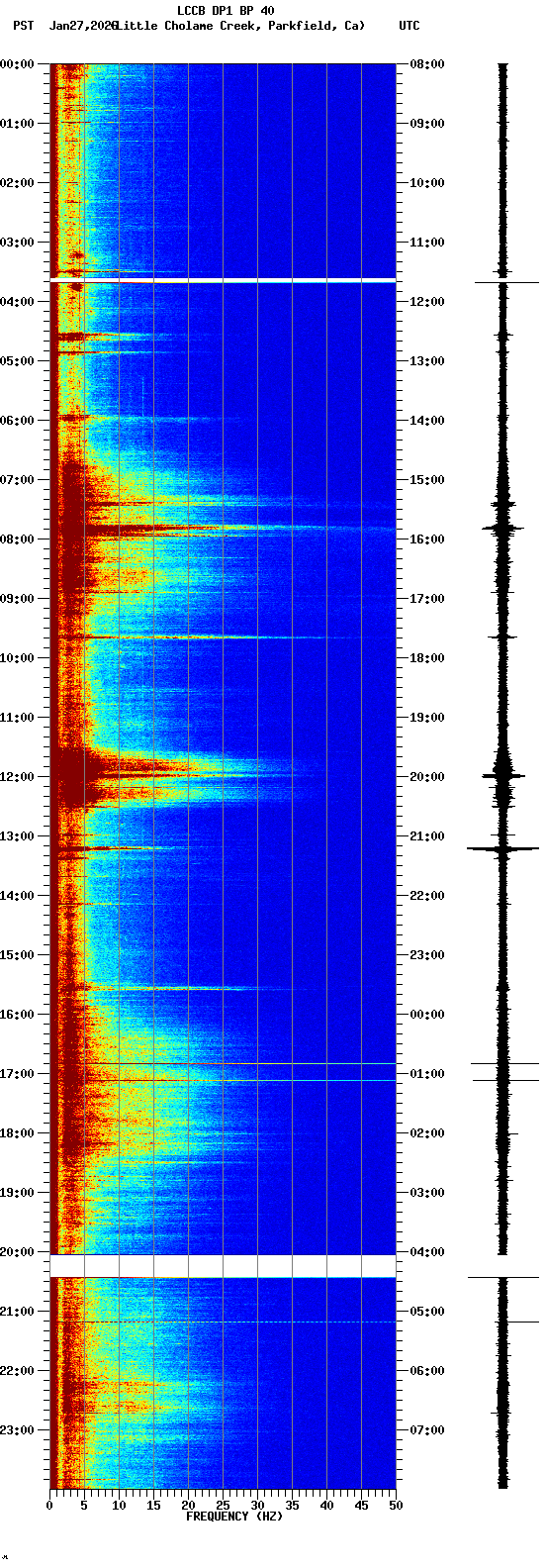546x1568 pixels.
Task: Click the 5 Hz frequency tick label
Action: pos(84,1506)
